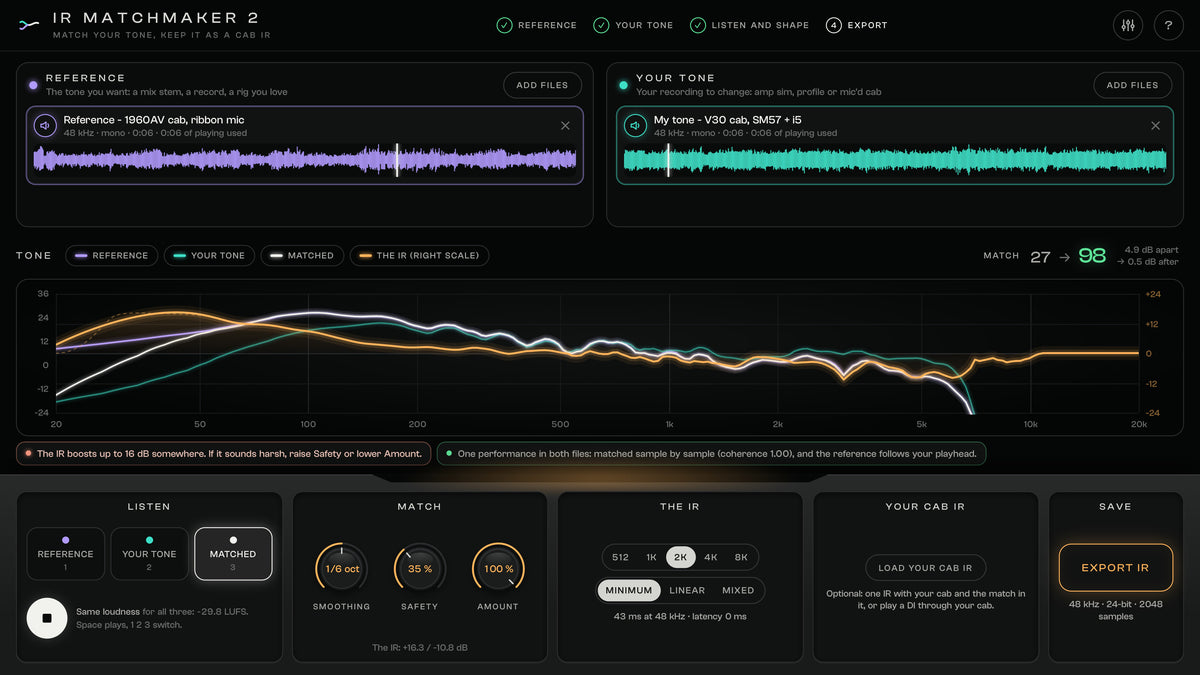Open the help question mark icon
Image resolution: width=1200 pixels, height=675 pixels.
click(x=1168, y=25)
